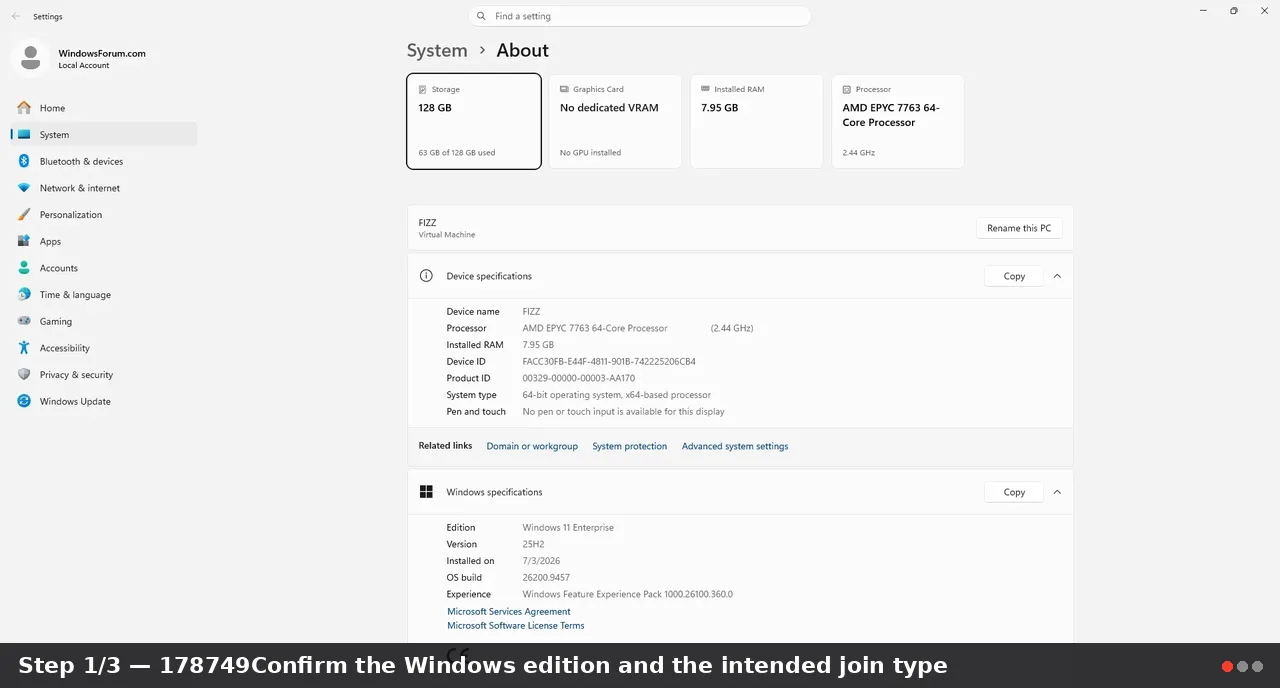Click the Device ID value text
This screenshot has width=1280, height=688.
[x=609, y=362]
